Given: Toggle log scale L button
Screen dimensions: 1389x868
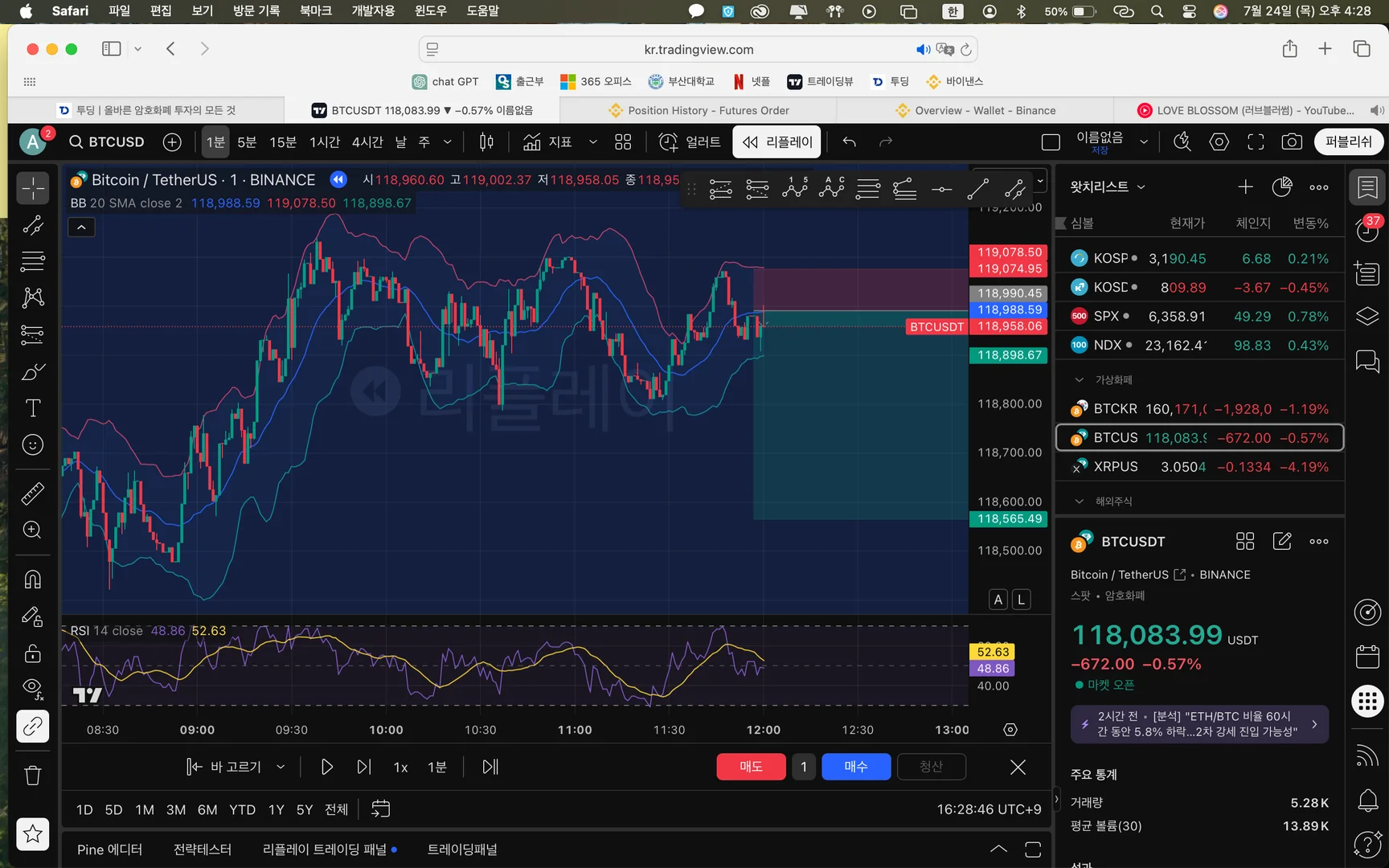Looking at the screenshot, I should (1021, 600).
